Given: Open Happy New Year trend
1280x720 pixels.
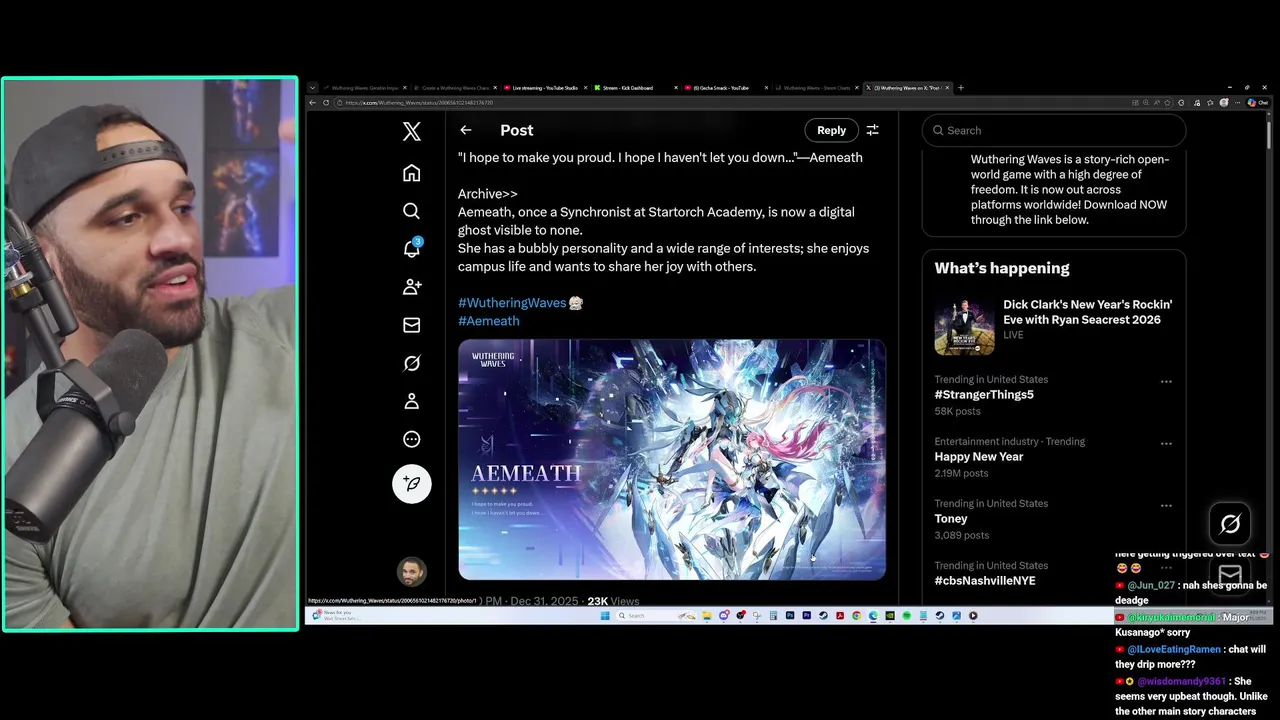Looking at the screenshot, I should pos(979,457).
